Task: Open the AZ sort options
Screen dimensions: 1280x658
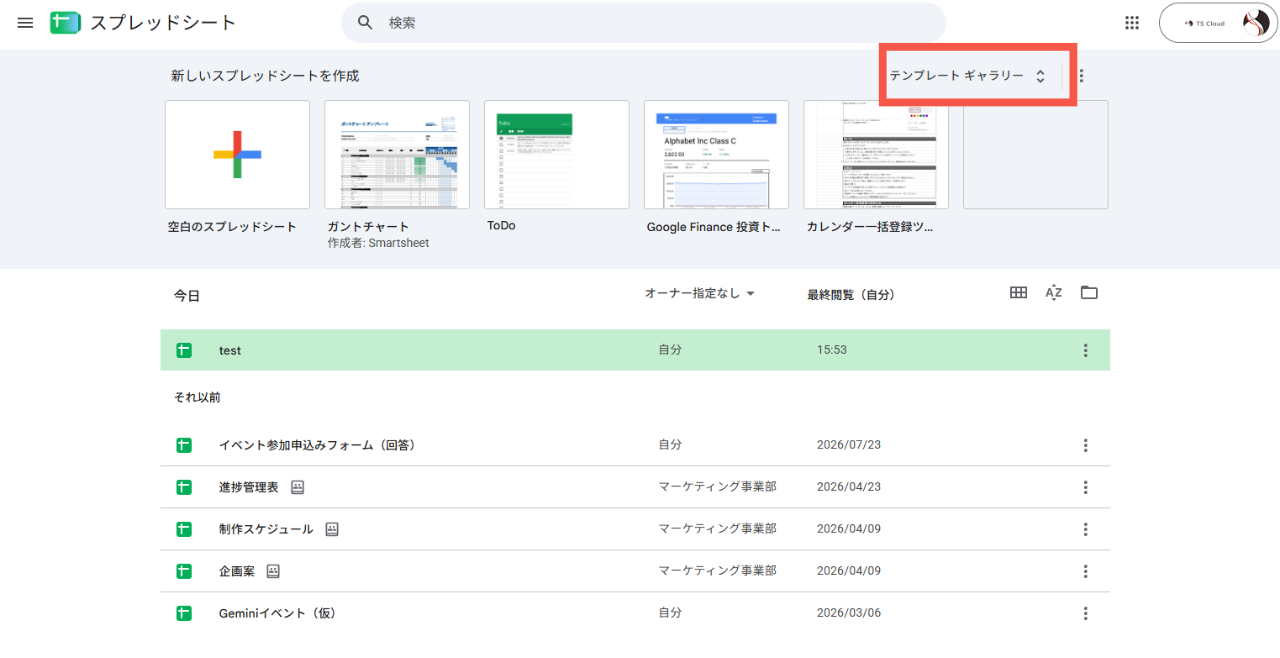Action: click(1053, 293)
